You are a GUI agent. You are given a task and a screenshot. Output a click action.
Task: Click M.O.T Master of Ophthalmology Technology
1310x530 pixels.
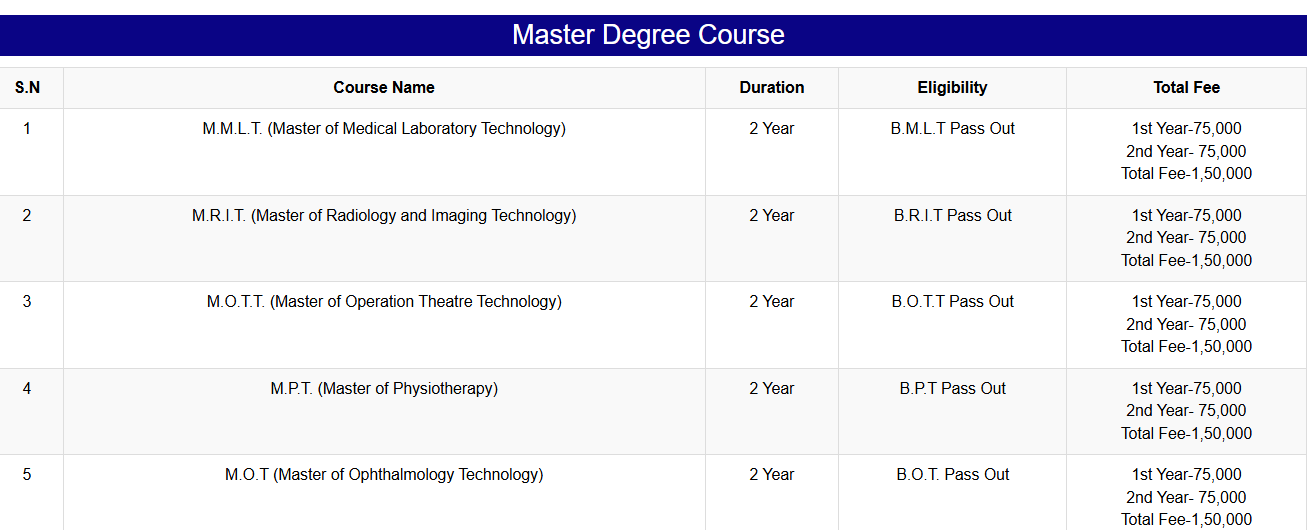tap(384, 475)
